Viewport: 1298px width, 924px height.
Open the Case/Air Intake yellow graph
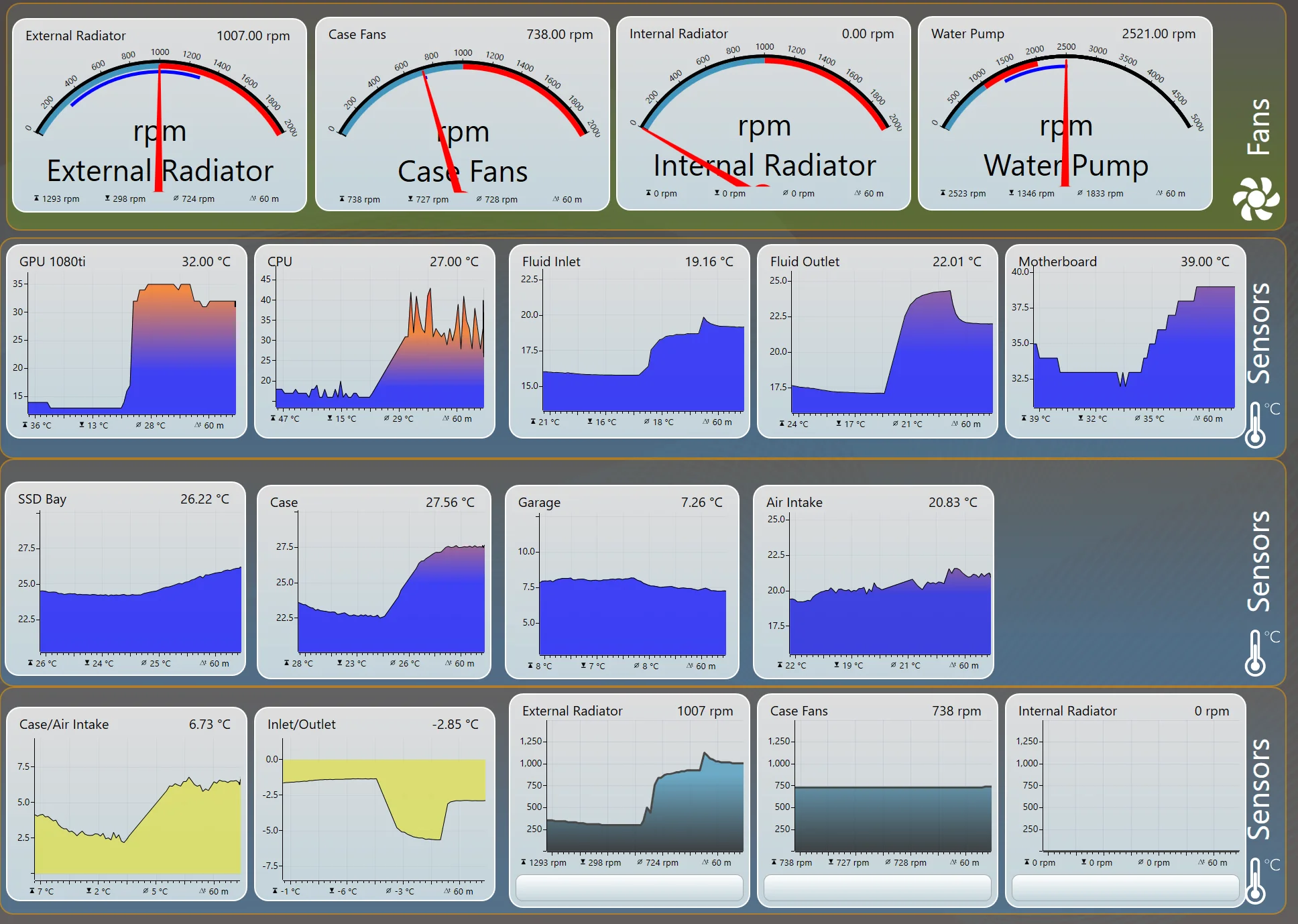click(137, 810)
